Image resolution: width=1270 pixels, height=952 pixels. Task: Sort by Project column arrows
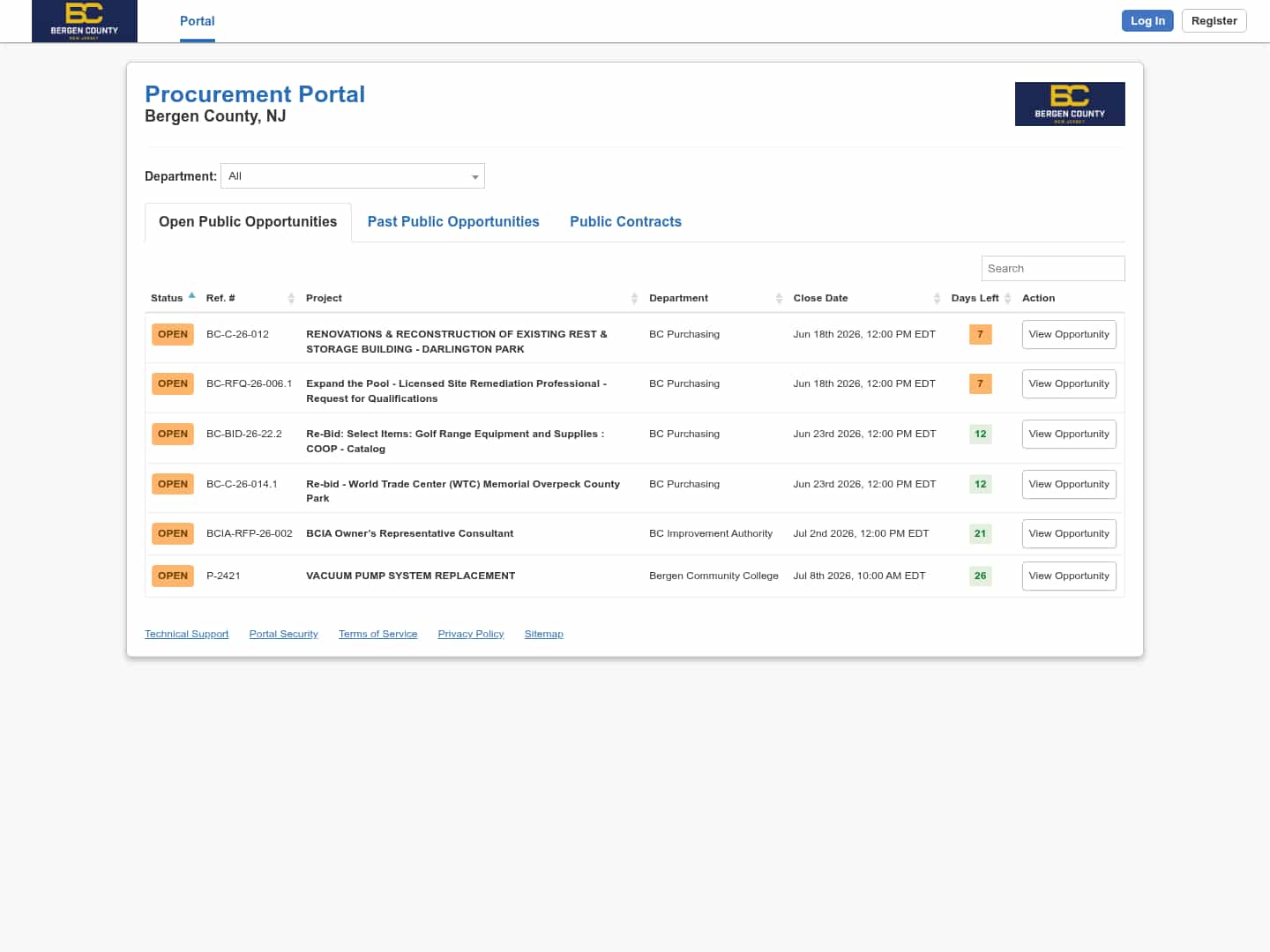[634, 299]
